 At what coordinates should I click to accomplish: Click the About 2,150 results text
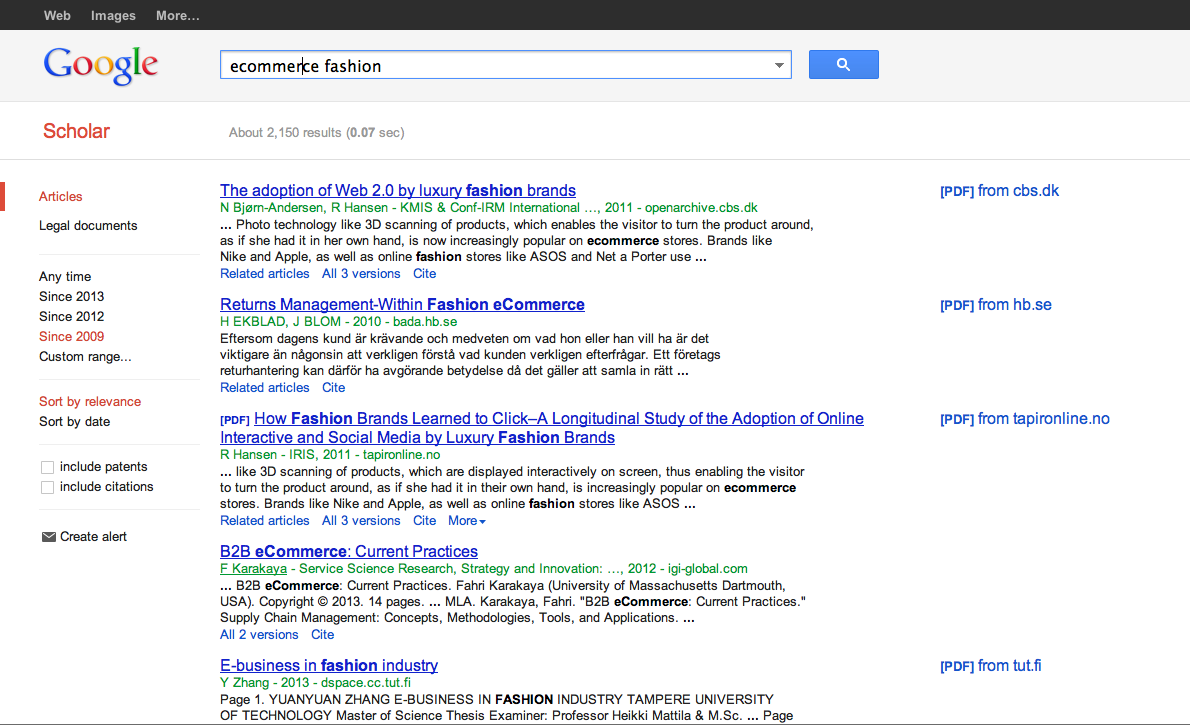316,133
